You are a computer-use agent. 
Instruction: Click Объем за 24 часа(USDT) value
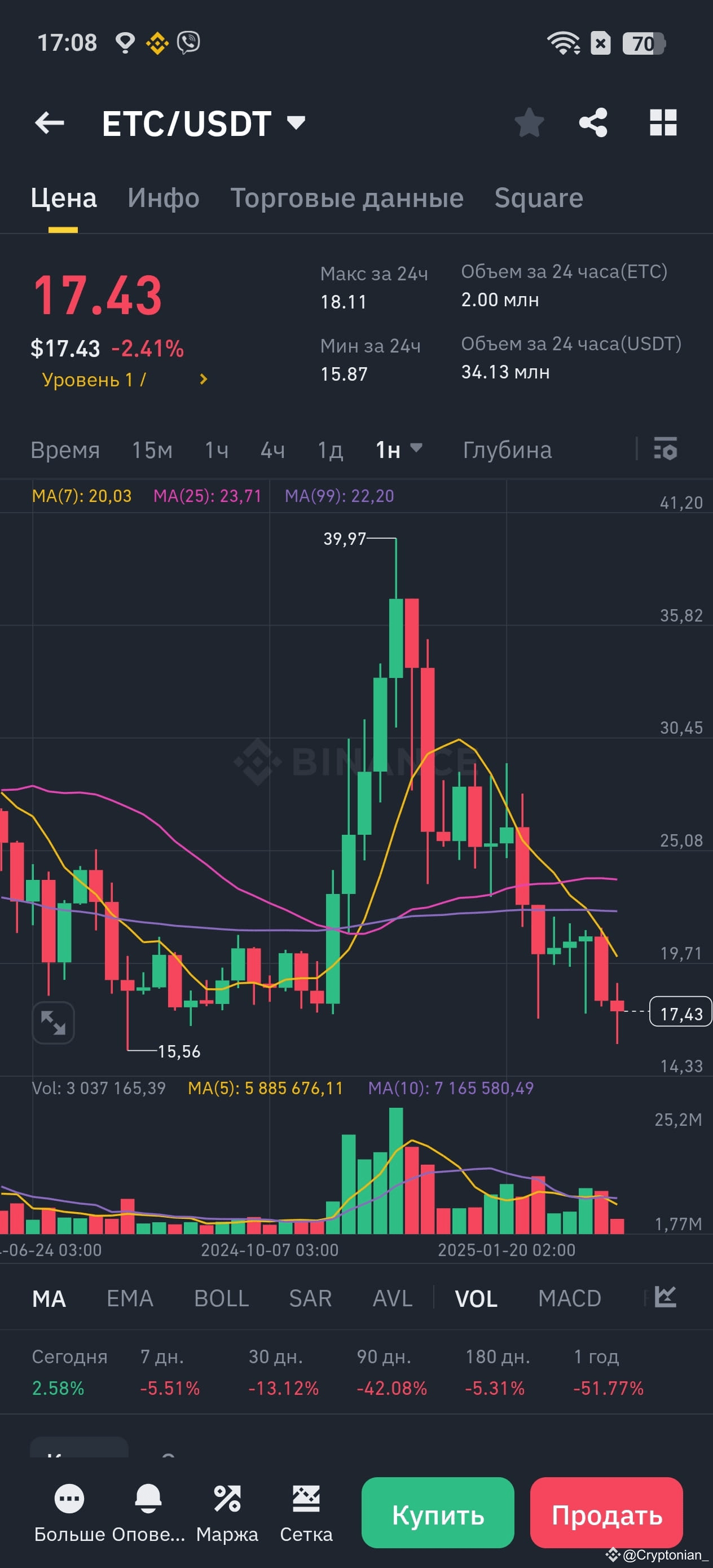(x=505, y=372)
